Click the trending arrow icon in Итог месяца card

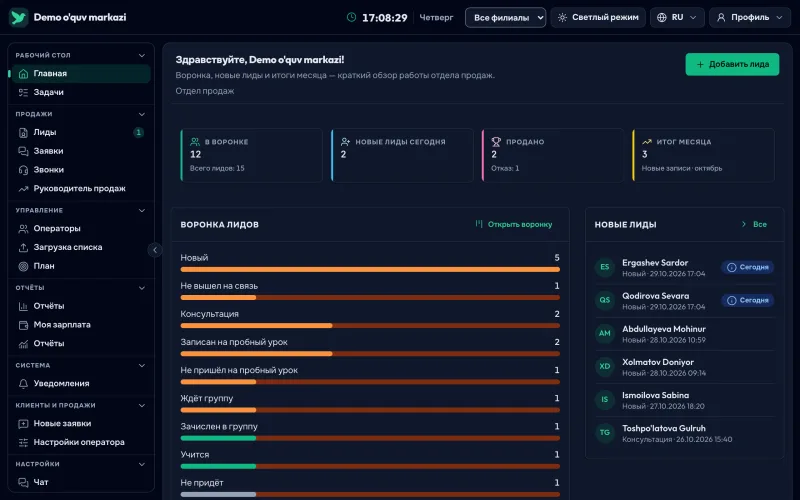646,142
